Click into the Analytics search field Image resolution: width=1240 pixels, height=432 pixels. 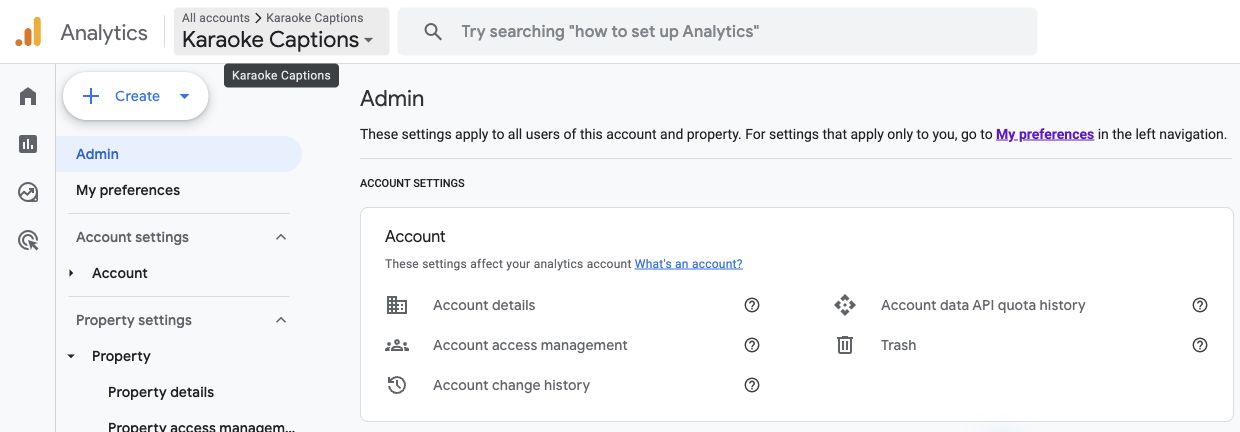point(717,32)
